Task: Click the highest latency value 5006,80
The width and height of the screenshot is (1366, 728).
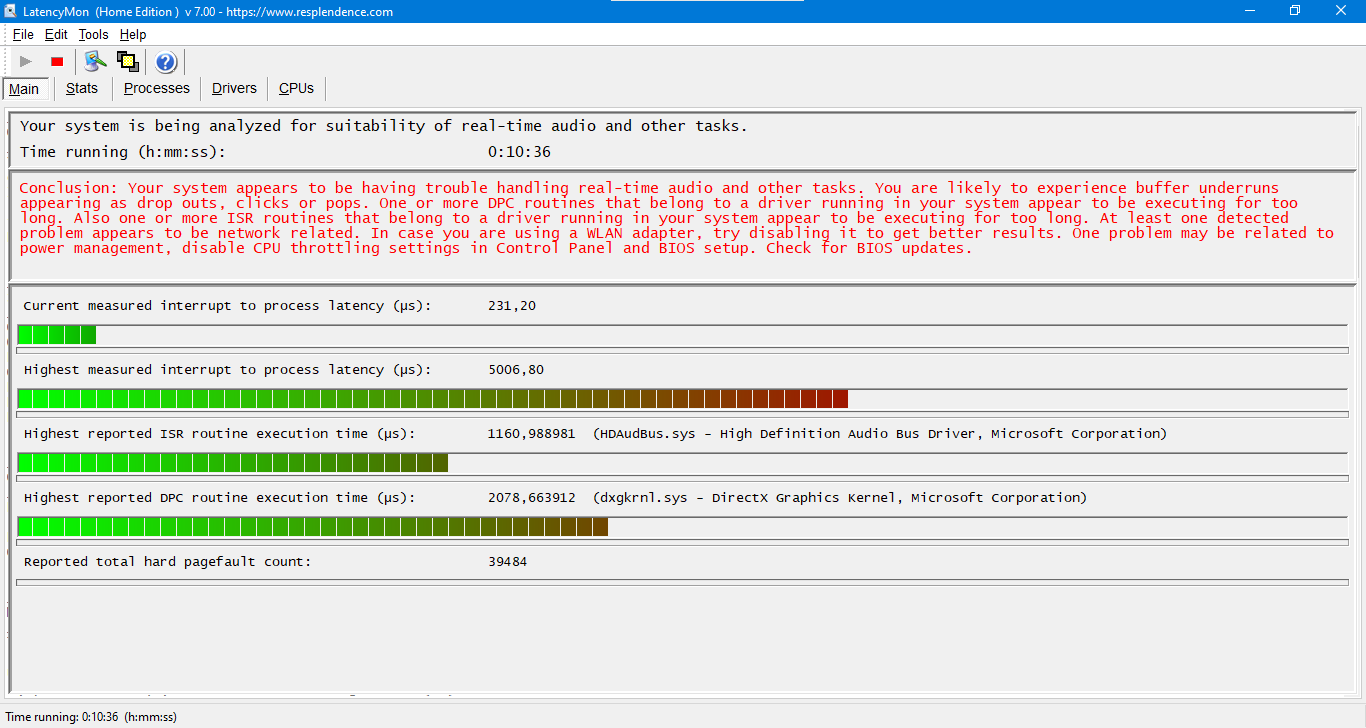Action: (516, 370)
